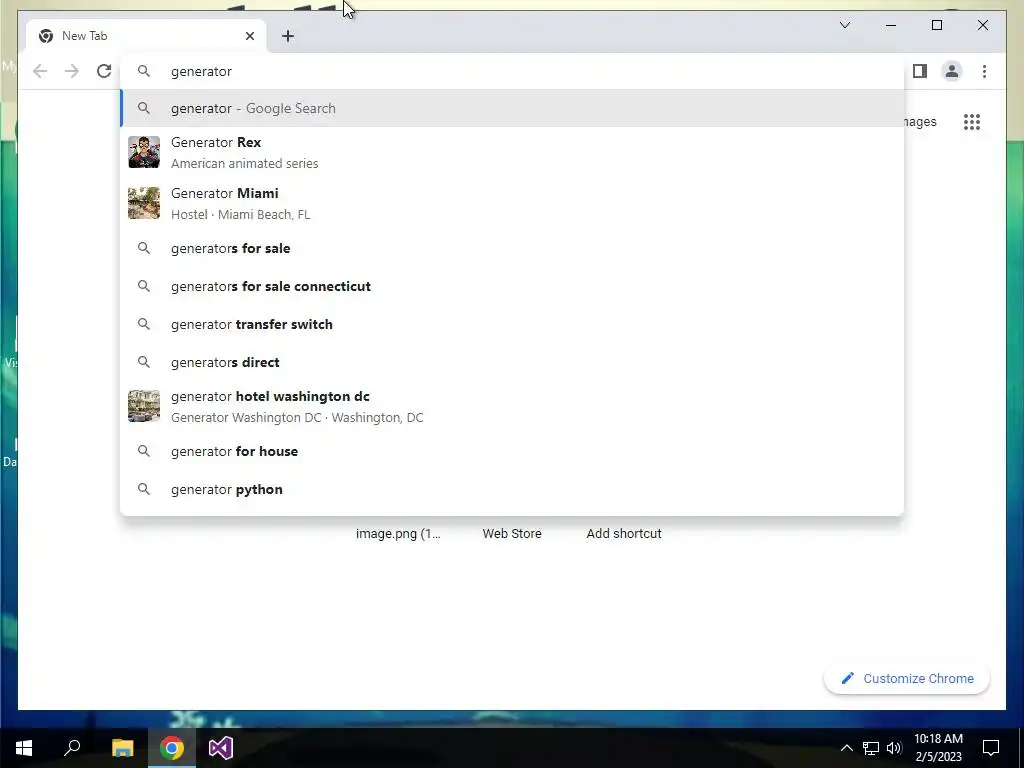Maximize the Chrome window

point(936,25)
